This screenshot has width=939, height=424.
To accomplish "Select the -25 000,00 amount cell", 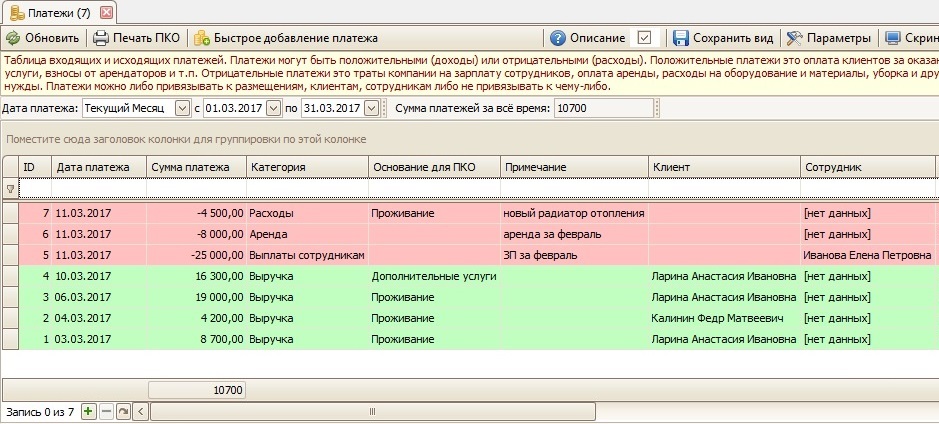I will click(196, 255).
